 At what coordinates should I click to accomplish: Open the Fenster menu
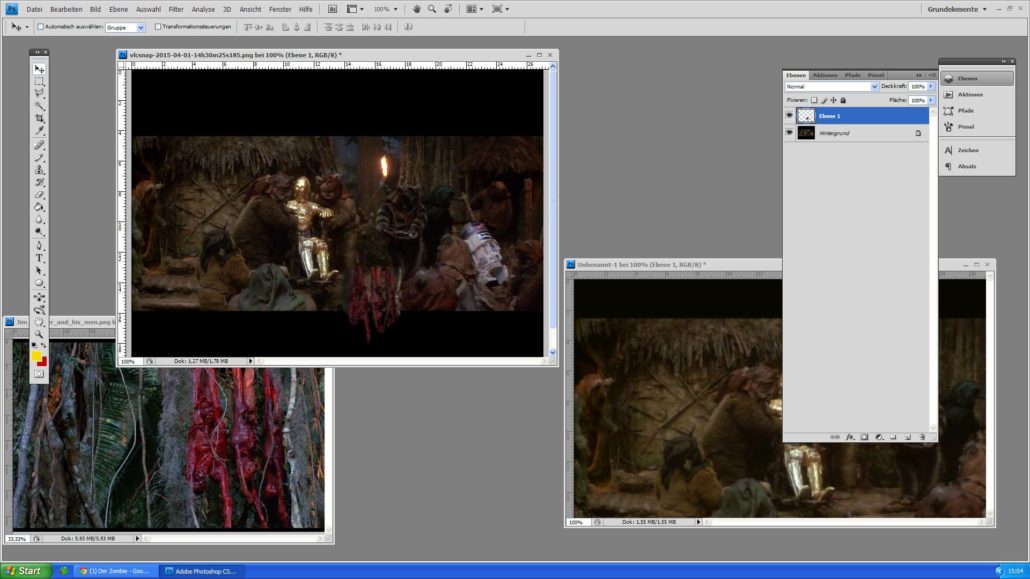(280, 9)
